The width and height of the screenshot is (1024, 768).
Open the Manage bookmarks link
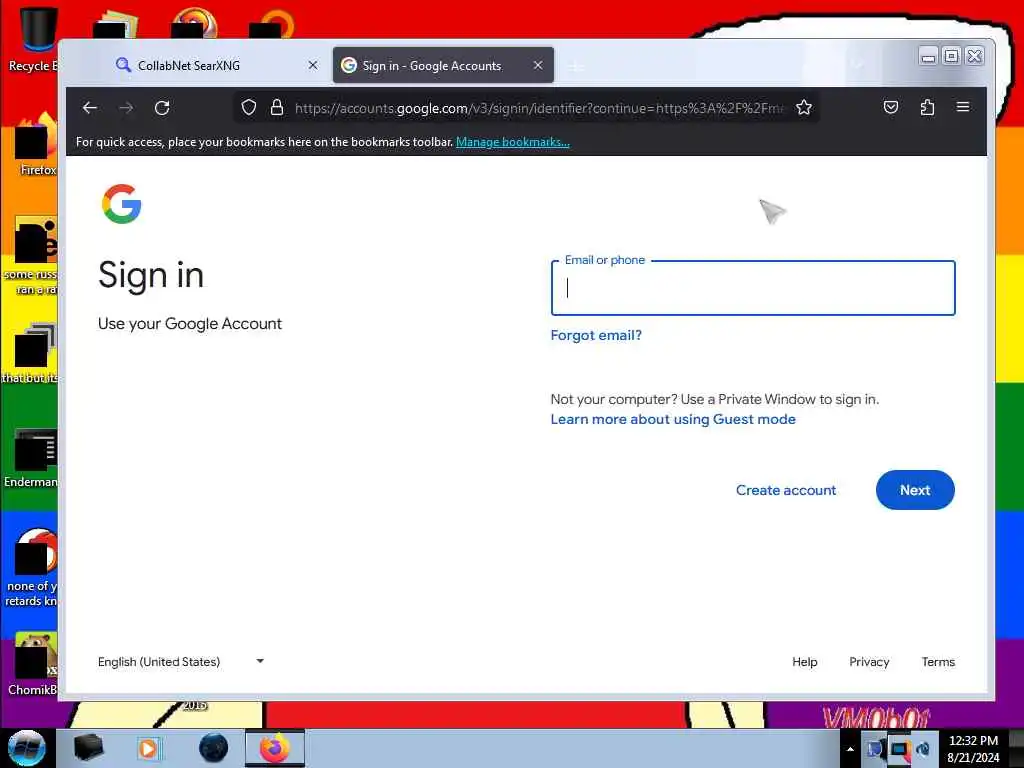pos(513,142)
